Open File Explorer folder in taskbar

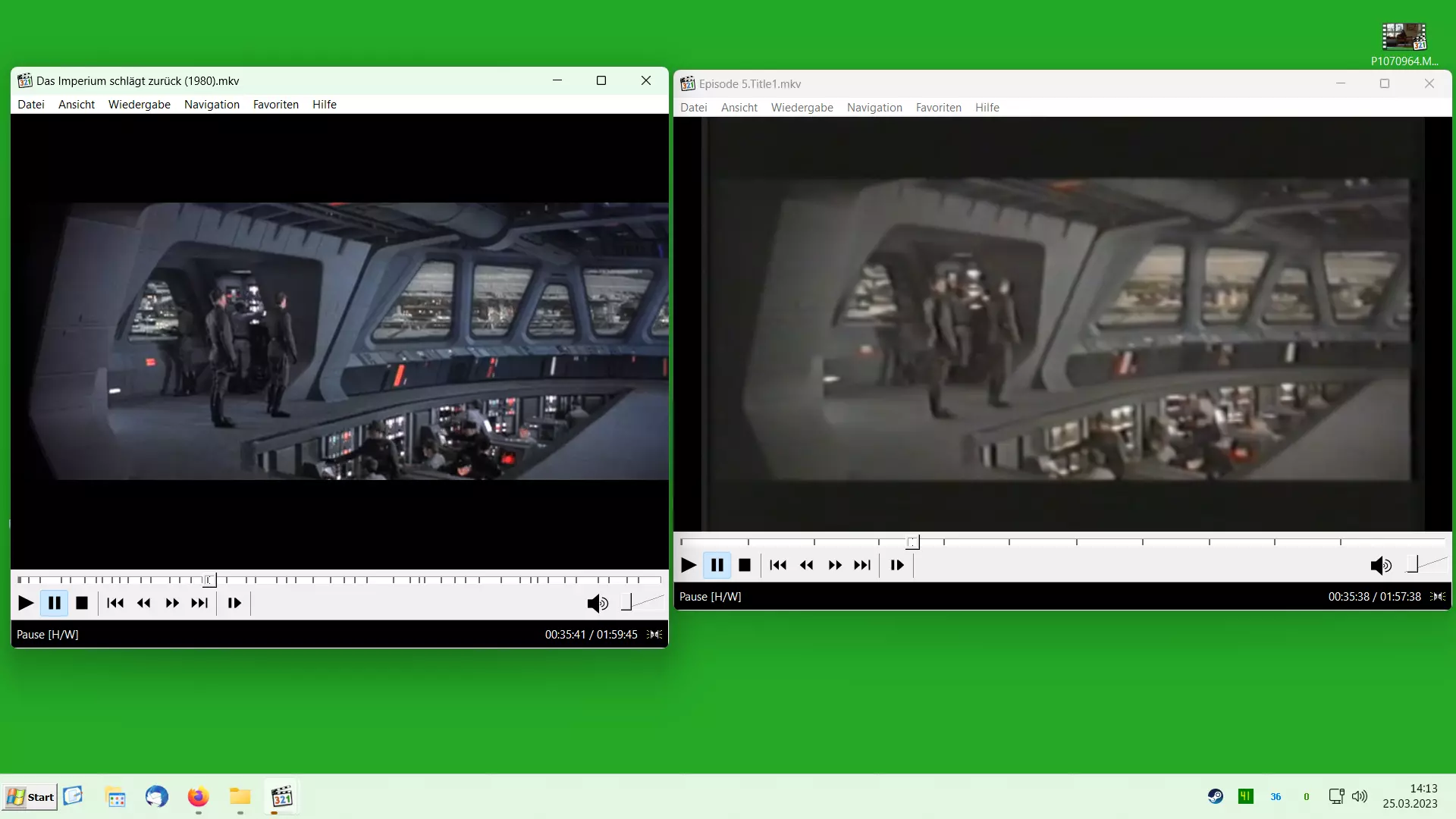pos(240,796)
